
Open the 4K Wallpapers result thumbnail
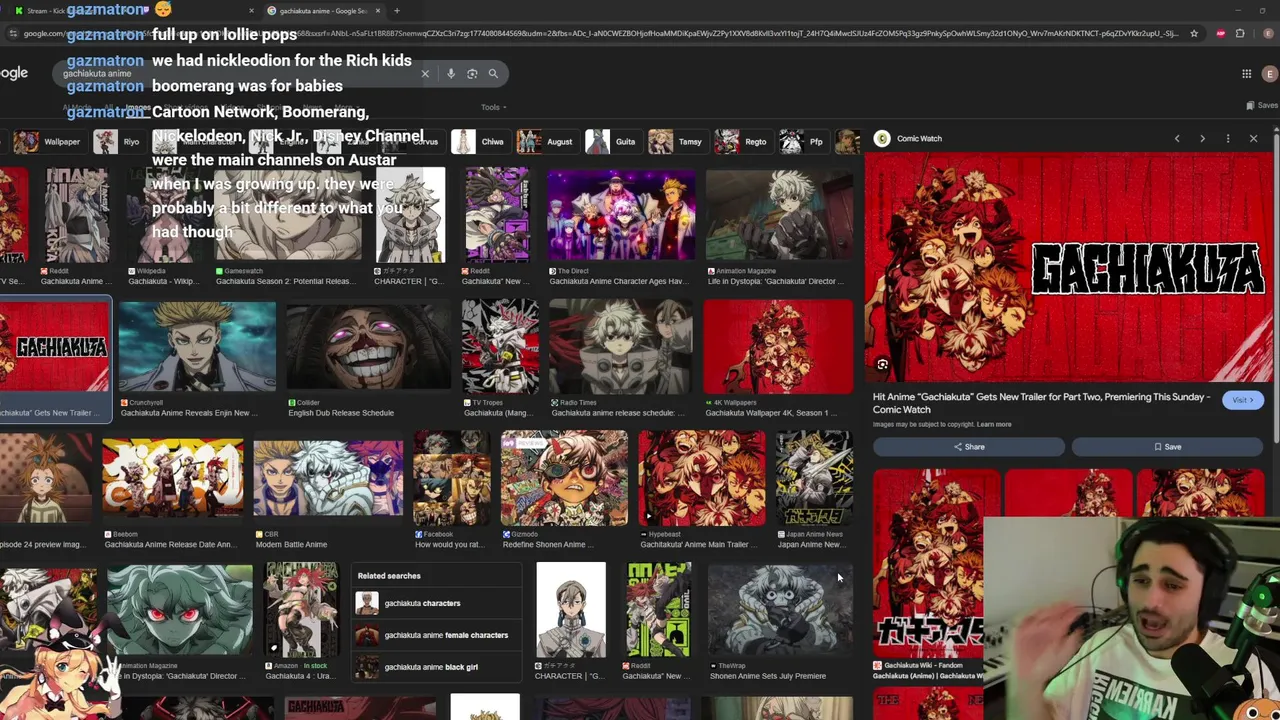(x=778, y=347)
